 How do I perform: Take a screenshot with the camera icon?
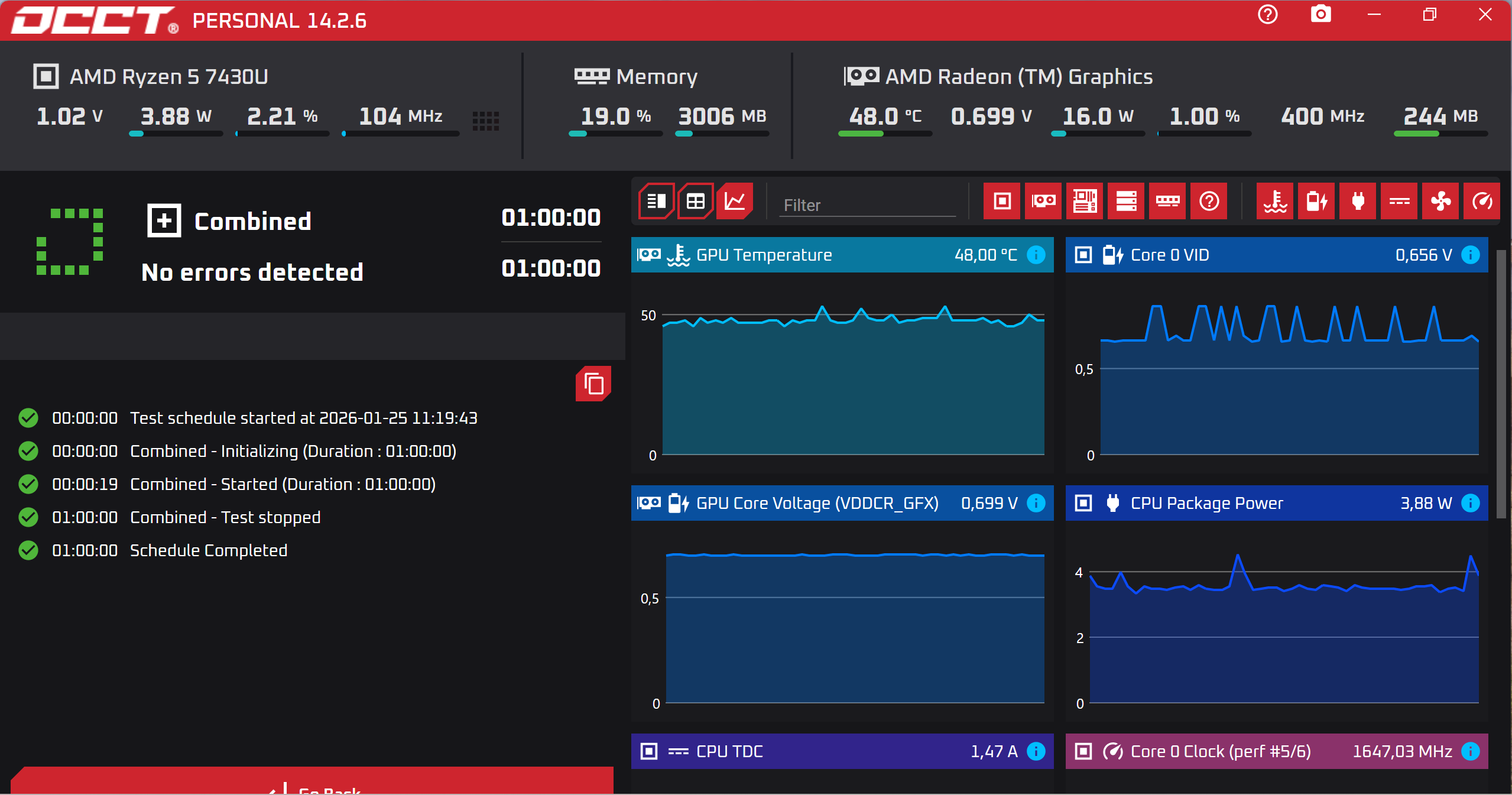click(x=1320, y=14)
